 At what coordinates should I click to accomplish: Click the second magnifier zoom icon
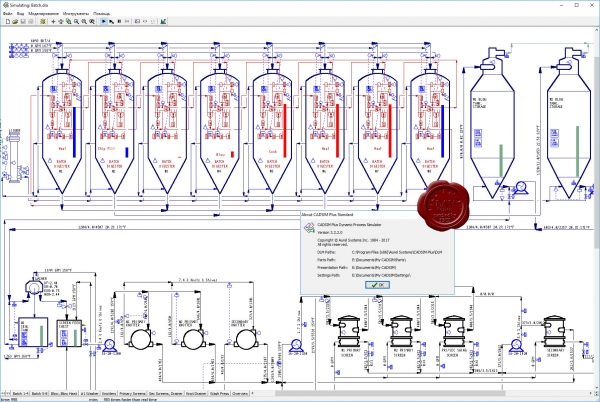point(84,22)
